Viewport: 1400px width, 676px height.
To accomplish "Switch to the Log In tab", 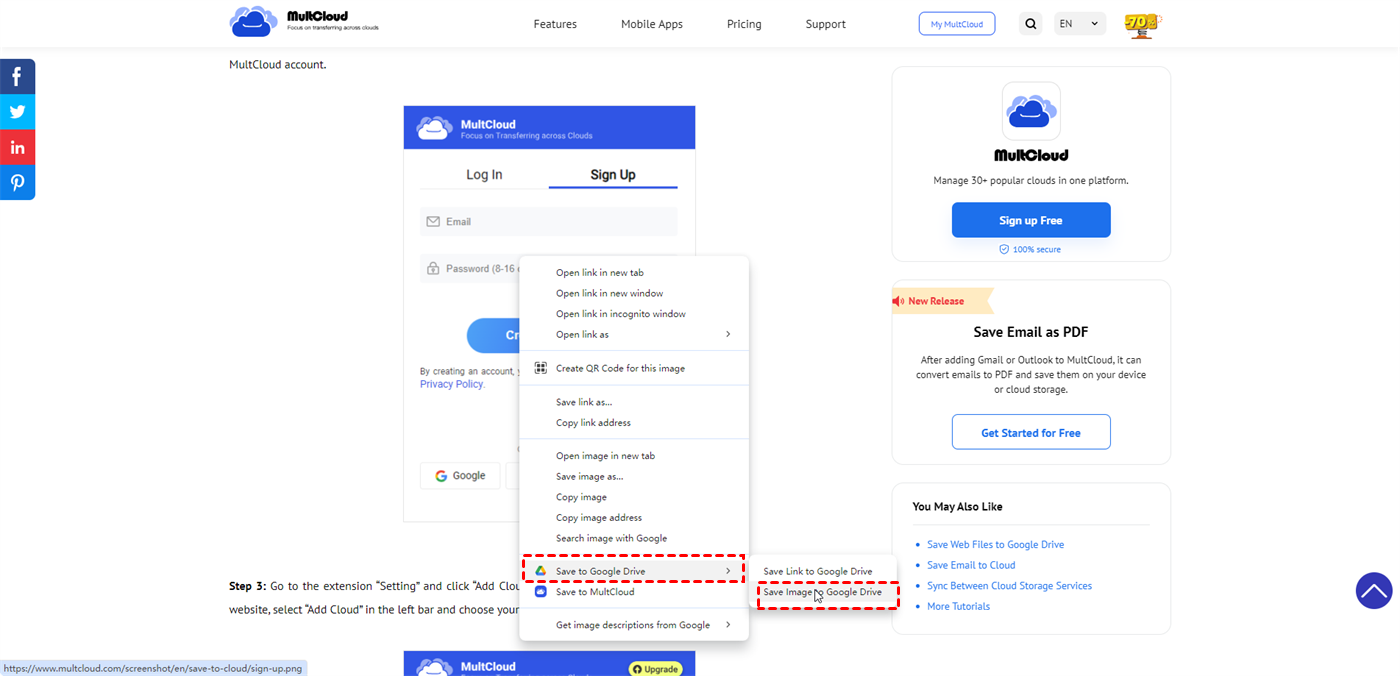I will click(484, 175).
